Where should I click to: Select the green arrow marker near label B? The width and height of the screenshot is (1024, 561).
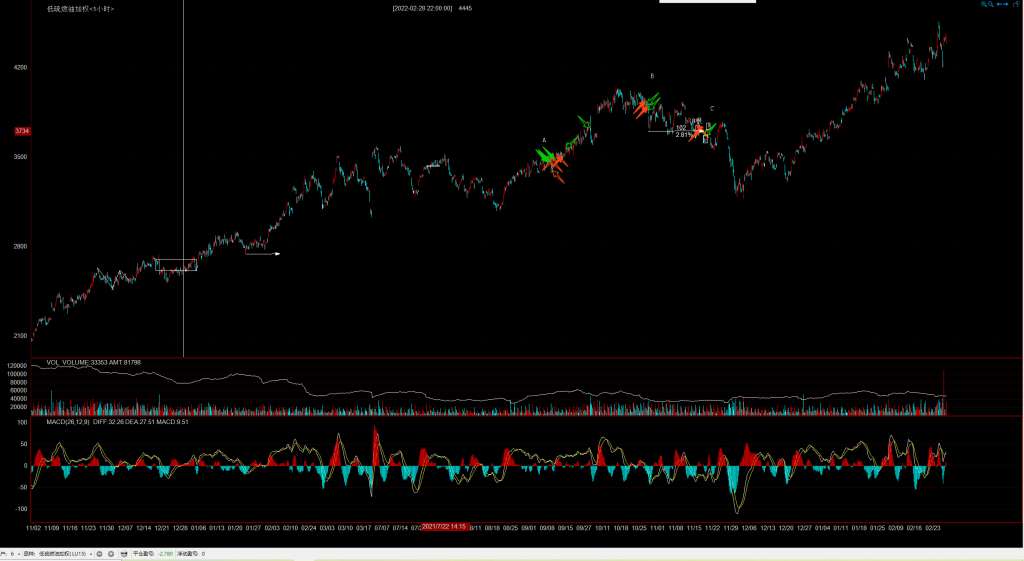tap(653, 99)
